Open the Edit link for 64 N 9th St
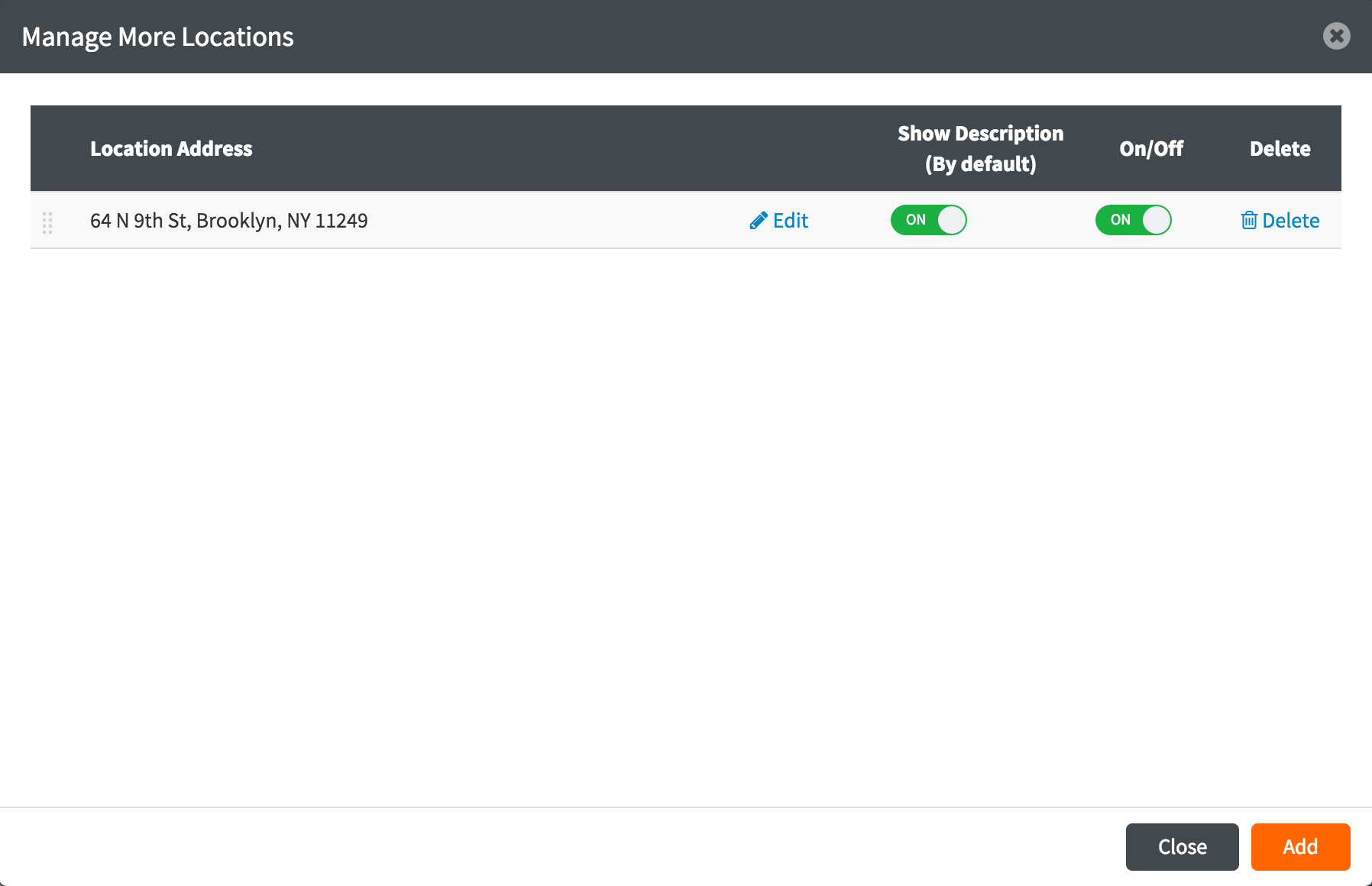 pos(790,221)
